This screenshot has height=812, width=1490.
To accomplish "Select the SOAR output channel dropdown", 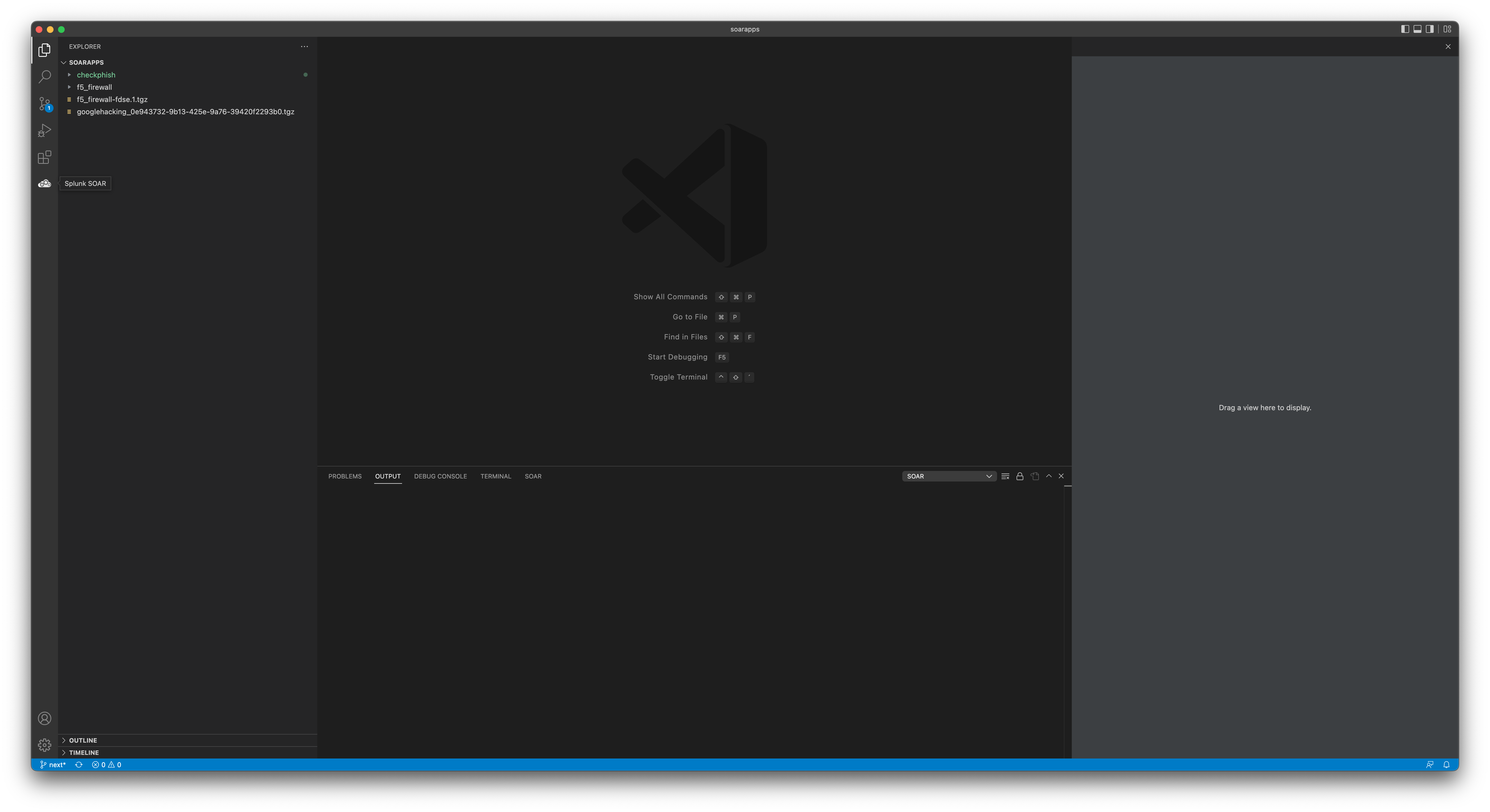I will (949, 476).
